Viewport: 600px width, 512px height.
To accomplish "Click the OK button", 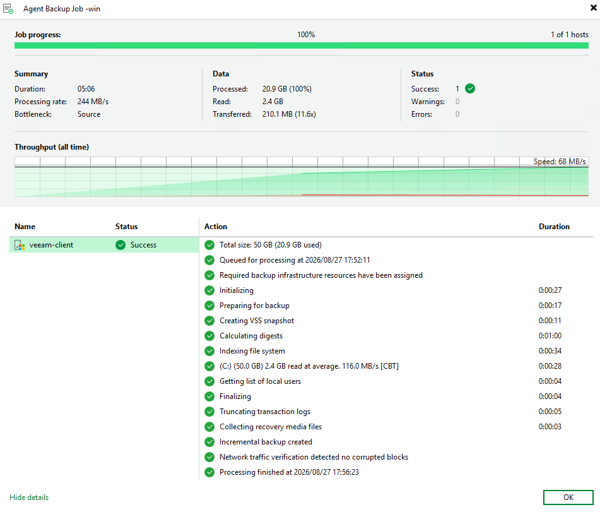I will pyautogui.click(x=568, y=497).
